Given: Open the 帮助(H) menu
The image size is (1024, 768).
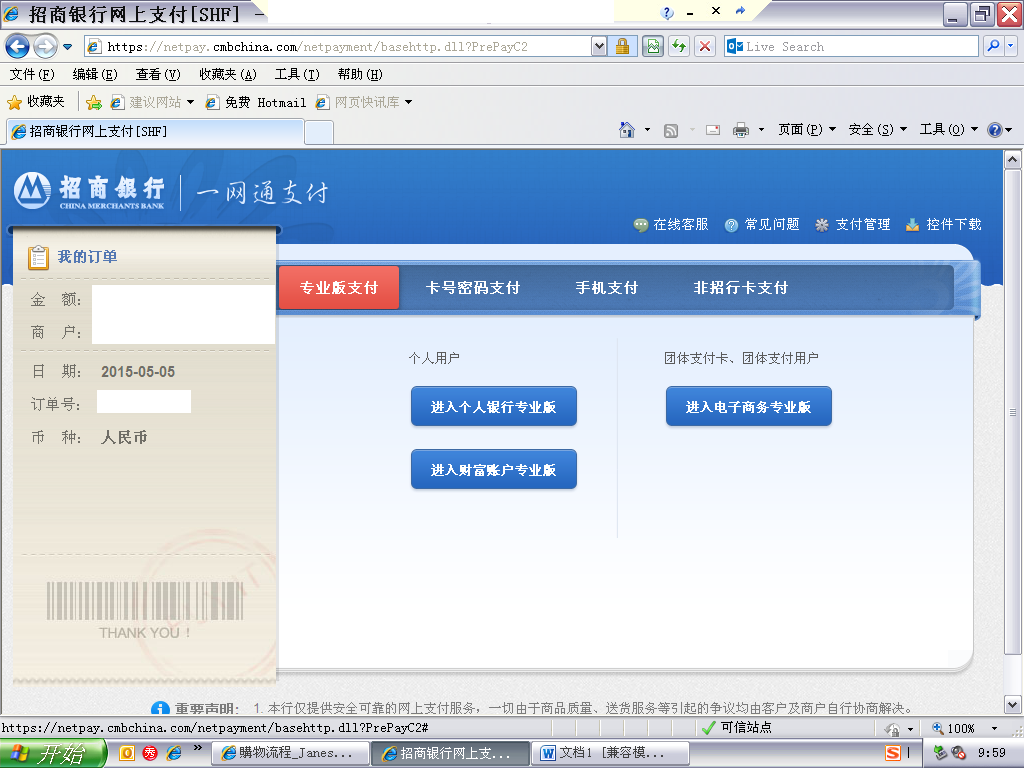Looking at the screenshot, I should [360, 74].
